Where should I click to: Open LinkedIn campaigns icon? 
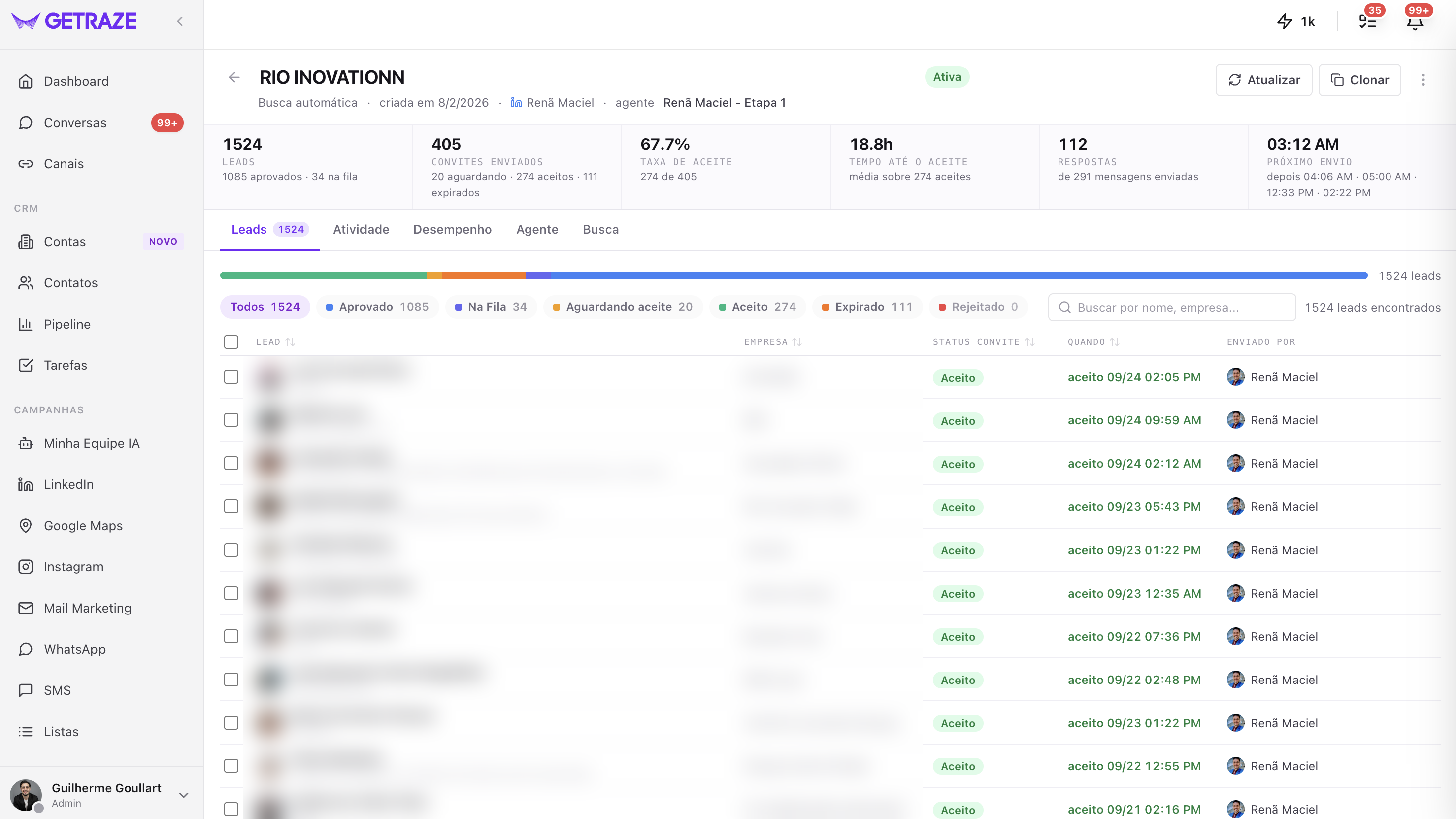[x=25, y=484]
